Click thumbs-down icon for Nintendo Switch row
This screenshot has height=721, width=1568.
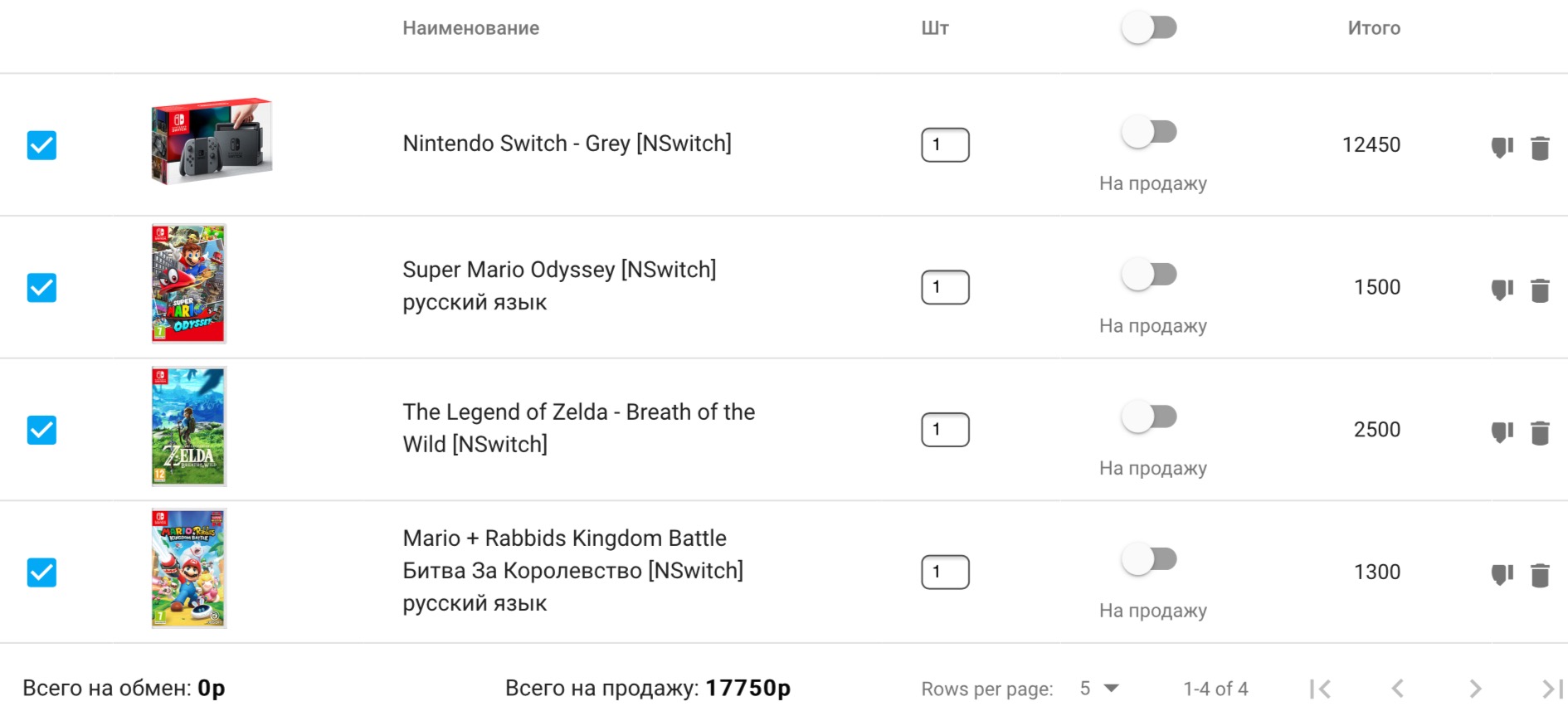click(1502, 148)
